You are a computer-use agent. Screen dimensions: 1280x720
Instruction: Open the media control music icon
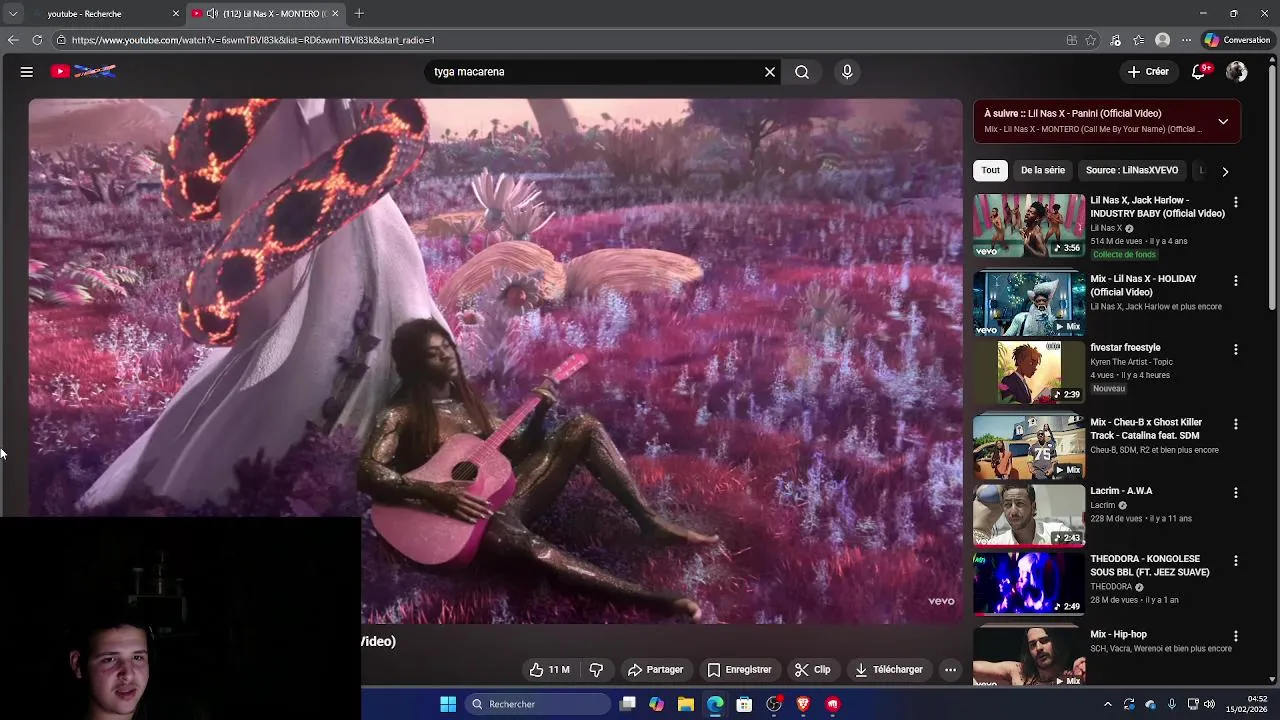pyautogui.click(x=1116, y=40)
